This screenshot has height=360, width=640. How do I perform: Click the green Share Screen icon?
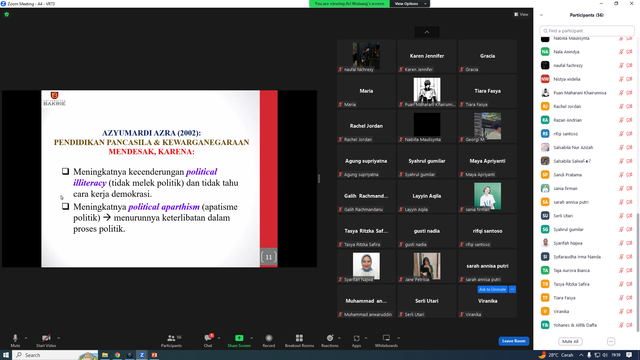pyautogui.click(x=239, y=338)
